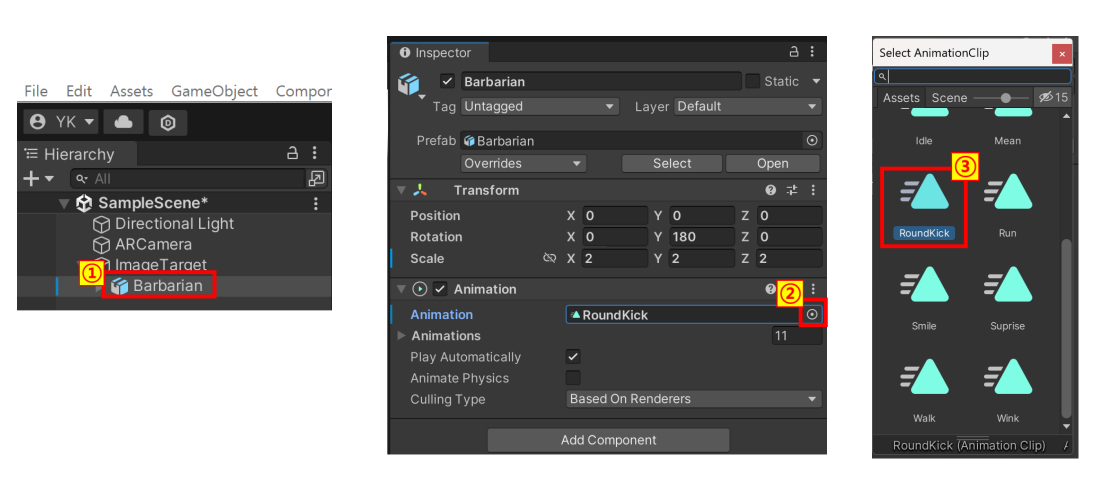
Task: Focus the Select AnimationClip search box
Action: tap(972, 77)
